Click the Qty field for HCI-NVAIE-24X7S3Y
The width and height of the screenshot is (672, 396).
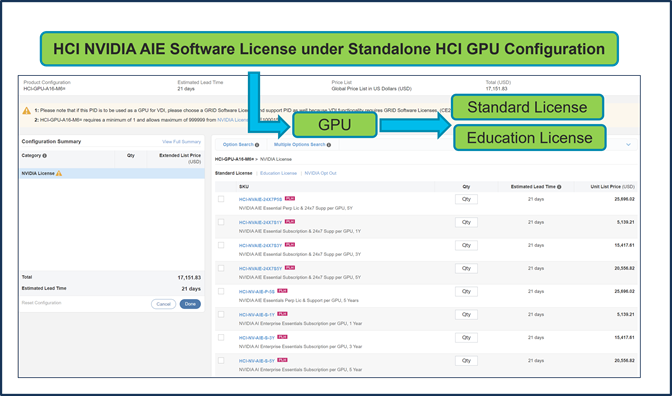(466, 246)
